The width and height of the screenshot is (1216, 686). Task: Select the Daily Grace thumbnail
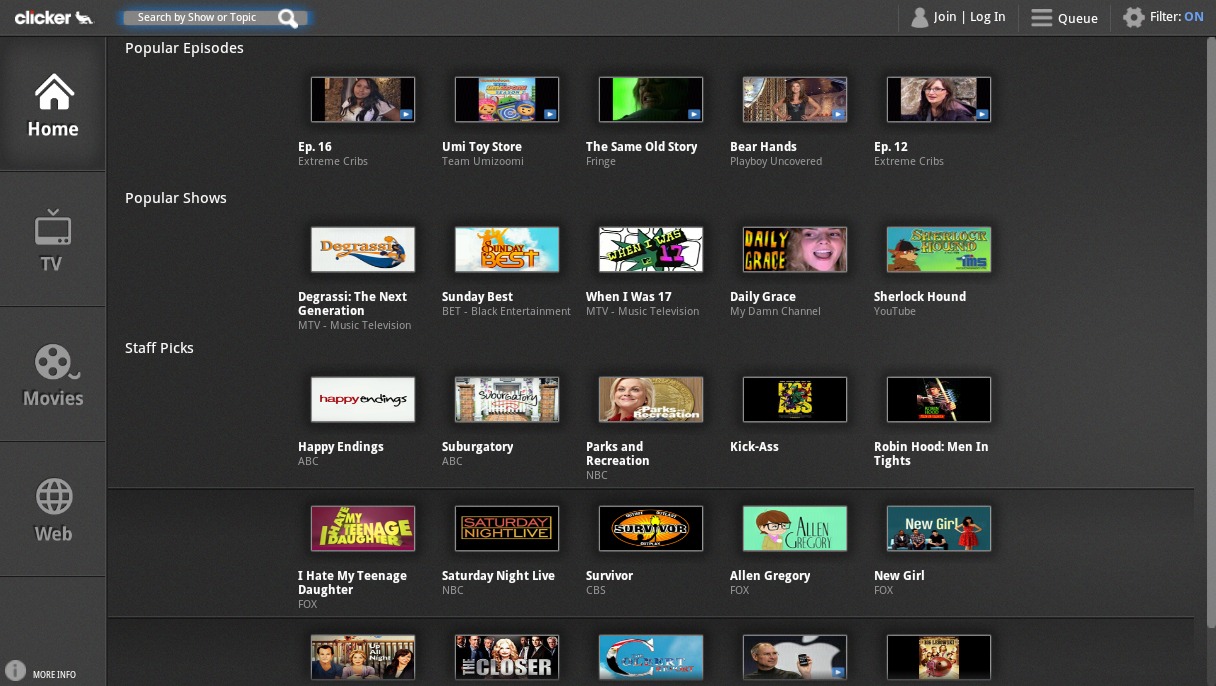click(795, 250)
